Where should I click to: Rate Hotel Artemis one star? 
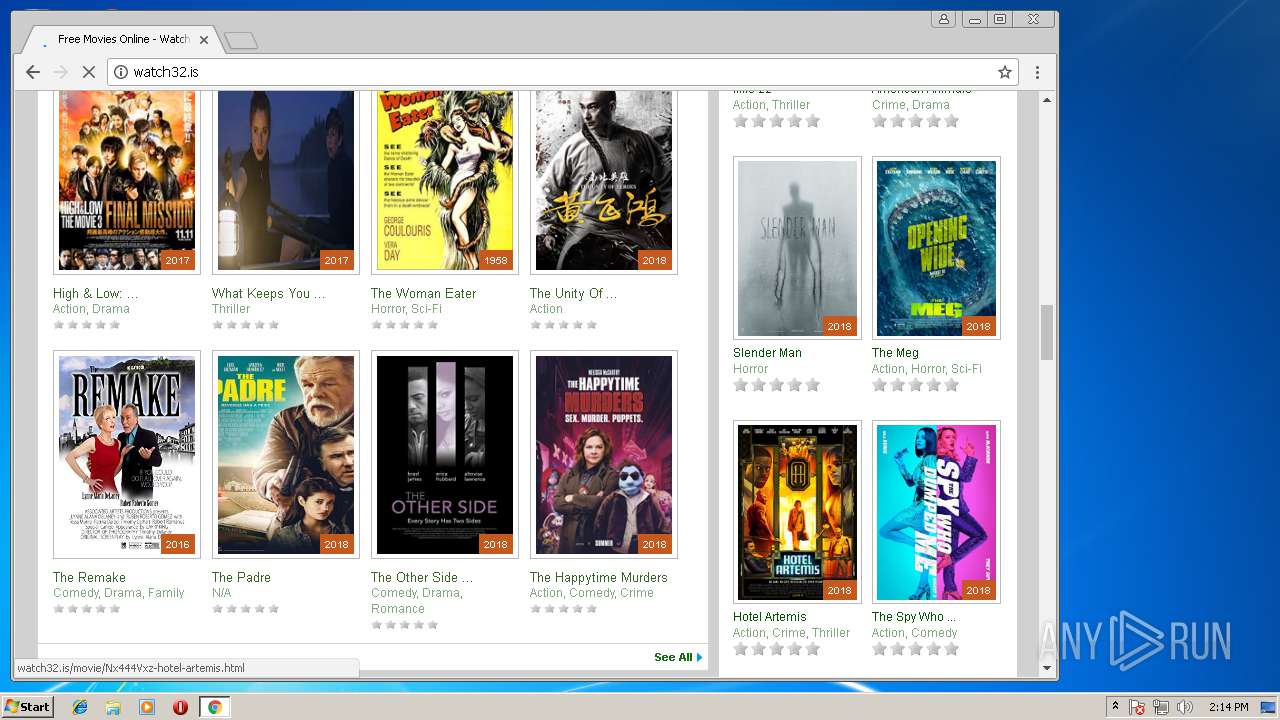click(741, 649)
